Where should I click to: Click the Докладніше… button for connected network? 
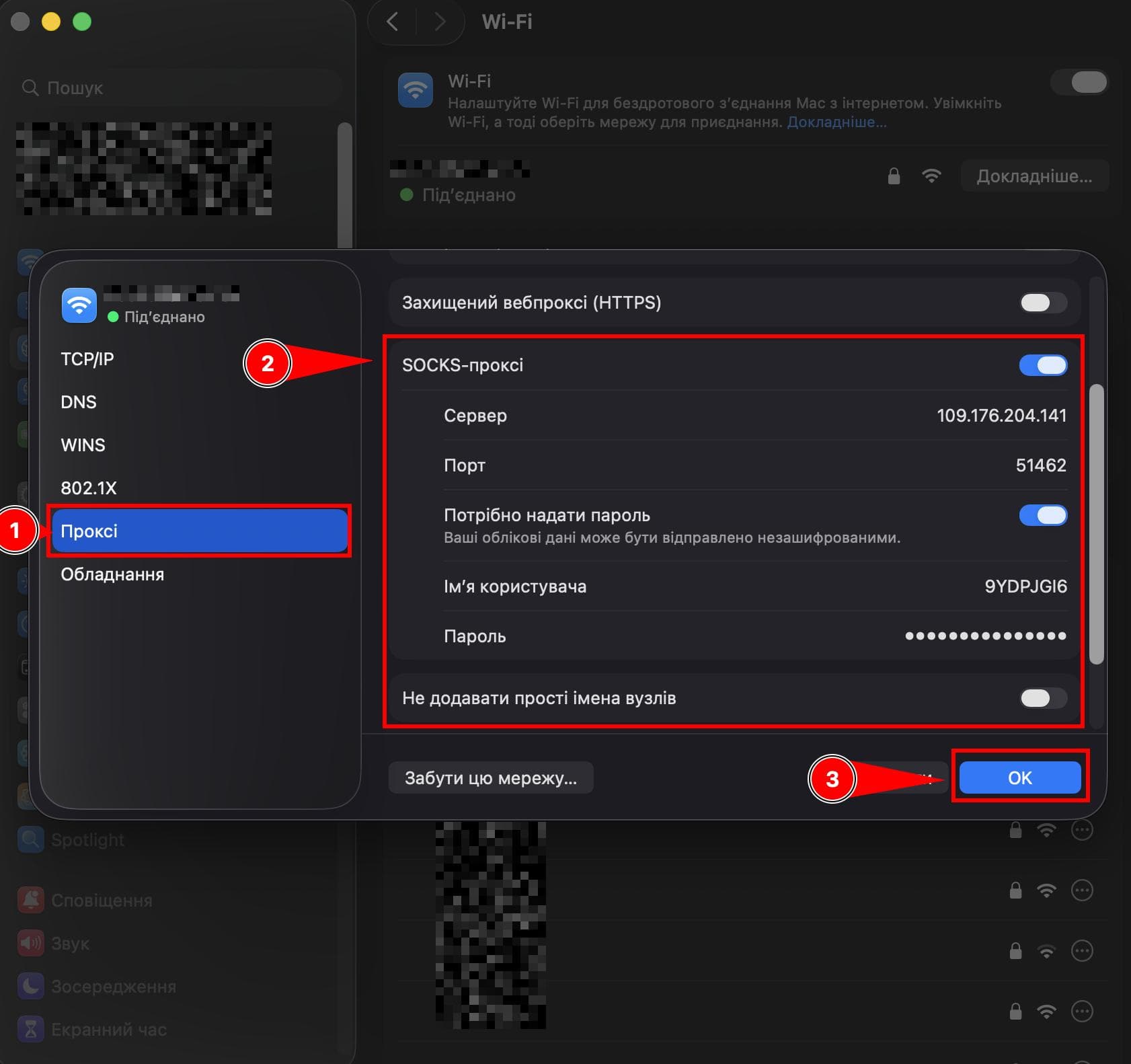tap(1034, 176)
